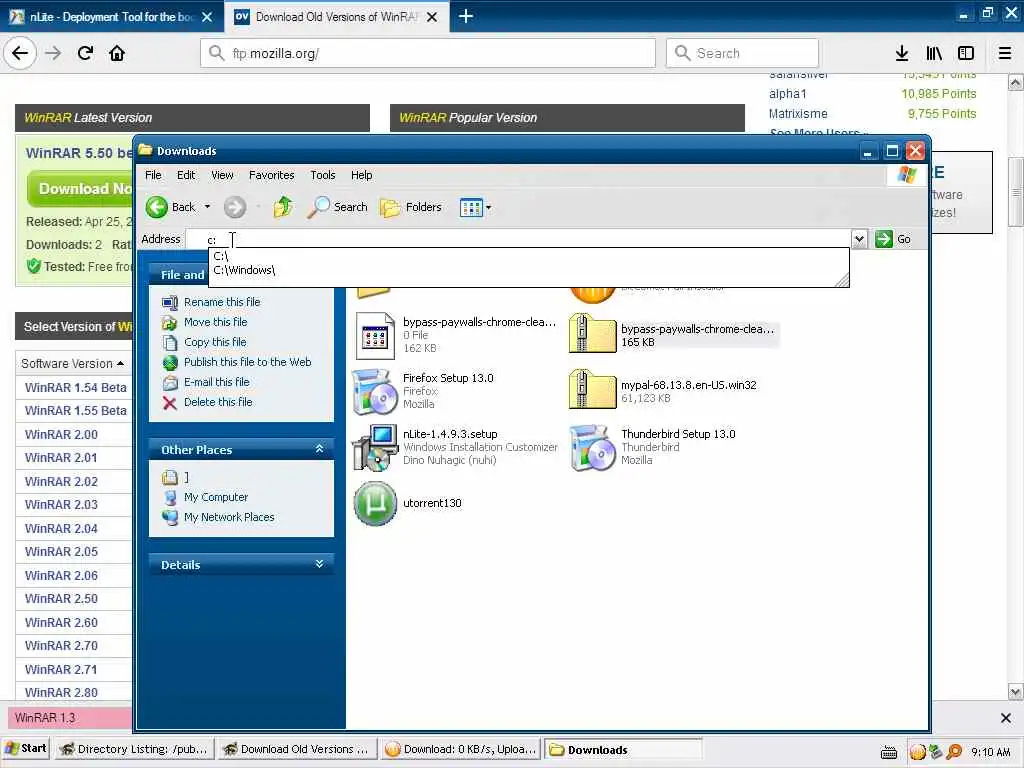The height and width of the screenshot is (768, 1024).
Task: Open the Help menu
Action: 361,175
